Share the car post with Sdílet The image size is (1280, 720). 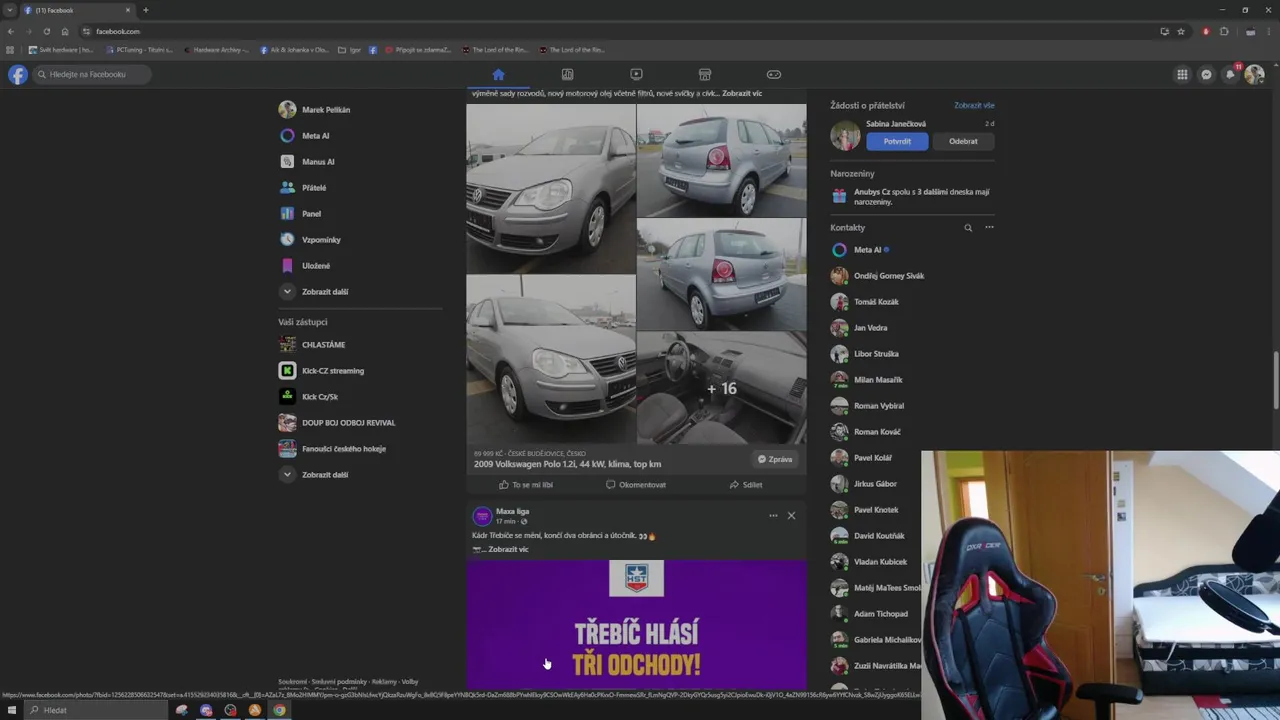pyautogui.click(x=746, y=485)
